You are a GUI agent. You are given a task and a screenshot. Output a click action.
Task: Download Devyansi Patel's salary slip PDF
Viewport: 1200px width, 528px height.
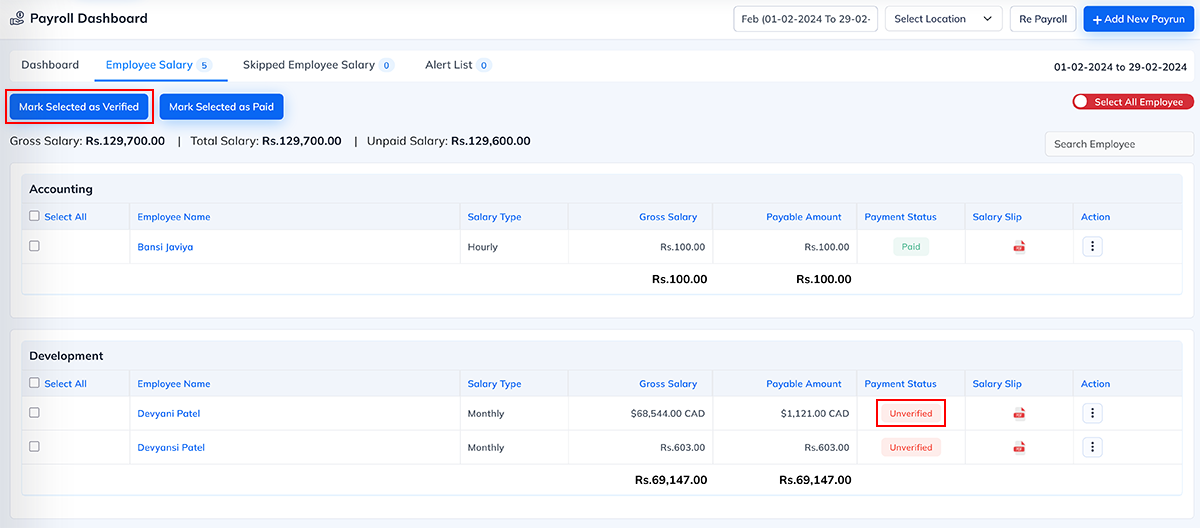click(x=1019, y=448)
